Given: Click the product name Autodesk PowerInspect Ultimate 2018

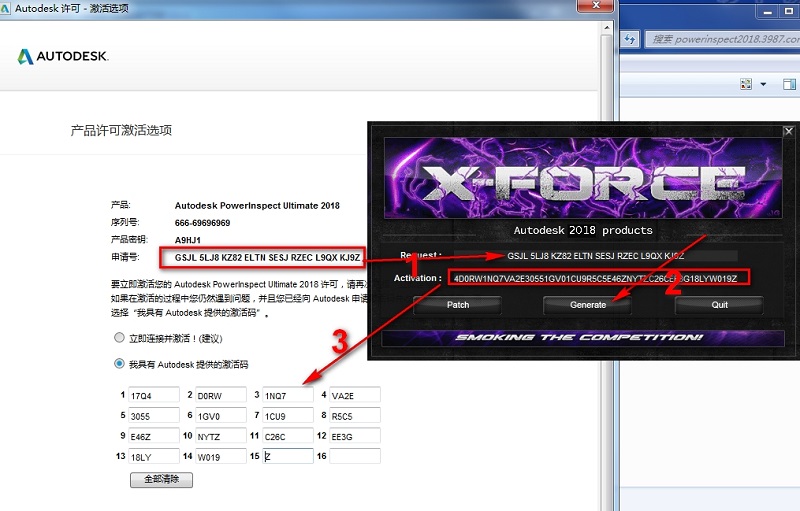Looking at the screenshot, I should 257,206.
